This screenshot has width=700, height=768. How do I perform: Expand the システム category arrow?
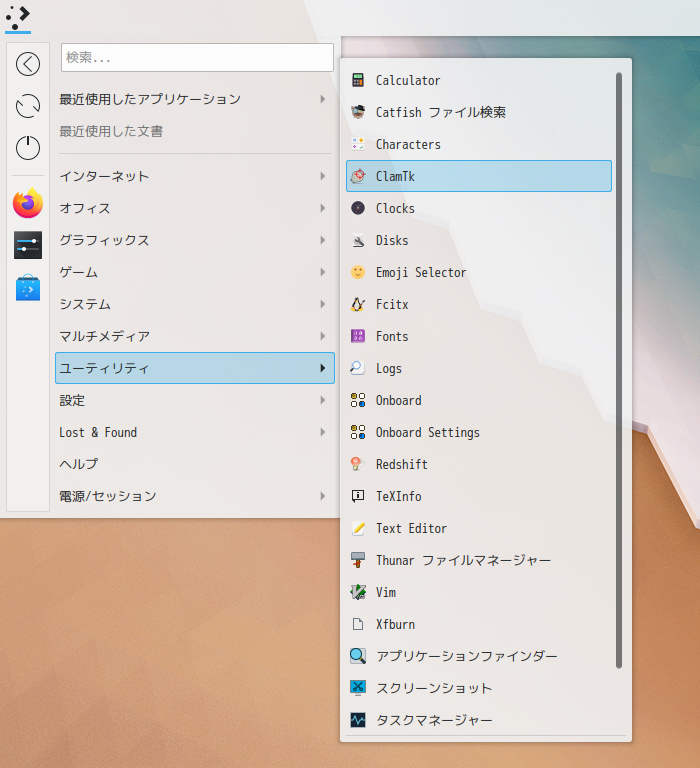click(322, 304)
